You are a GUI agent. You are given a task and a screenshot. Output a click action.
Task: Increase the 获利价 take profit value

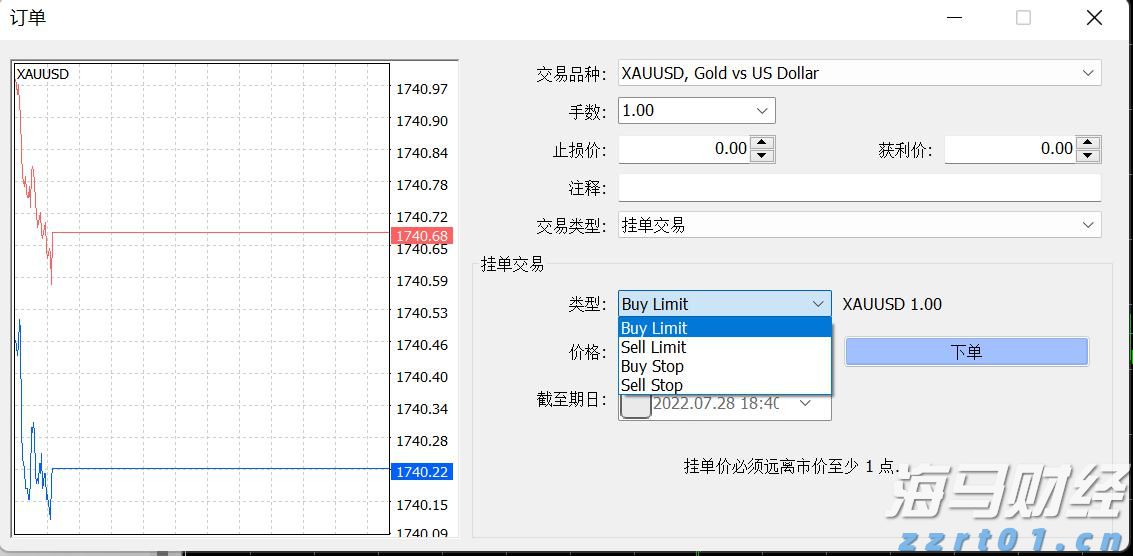[1088, 143]
